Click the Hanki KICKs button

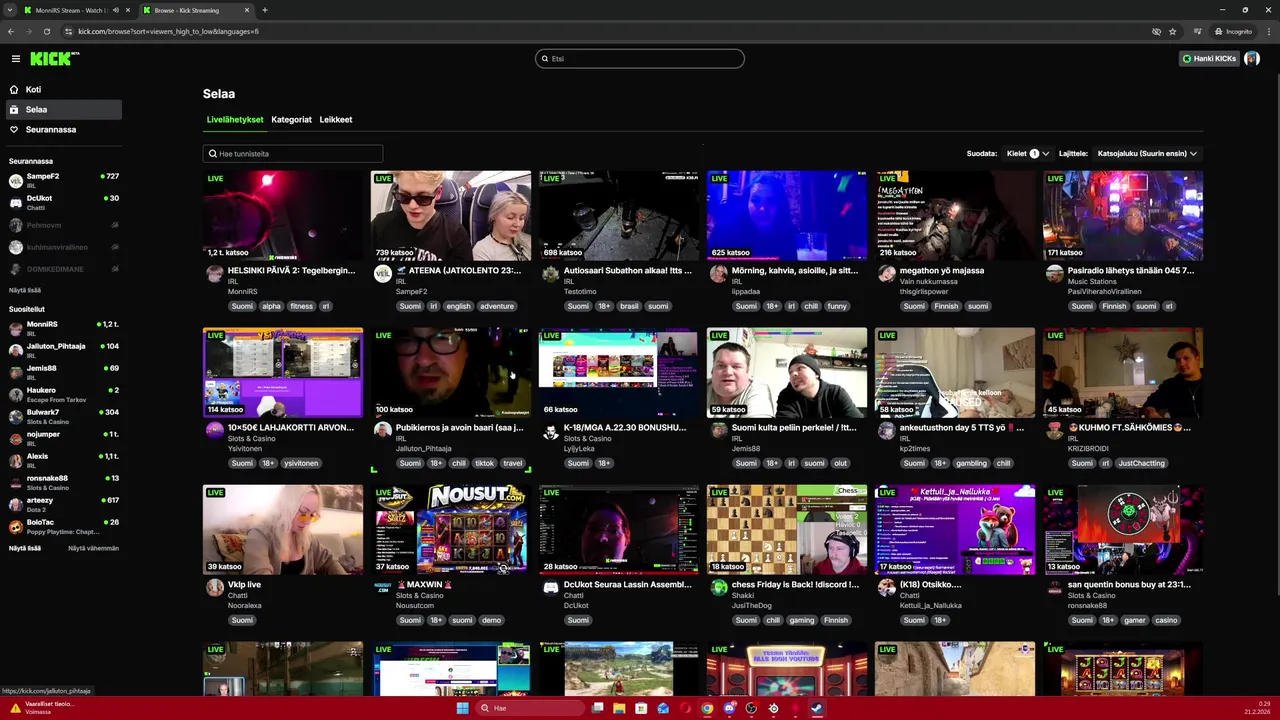click(x=1209, y=59)
